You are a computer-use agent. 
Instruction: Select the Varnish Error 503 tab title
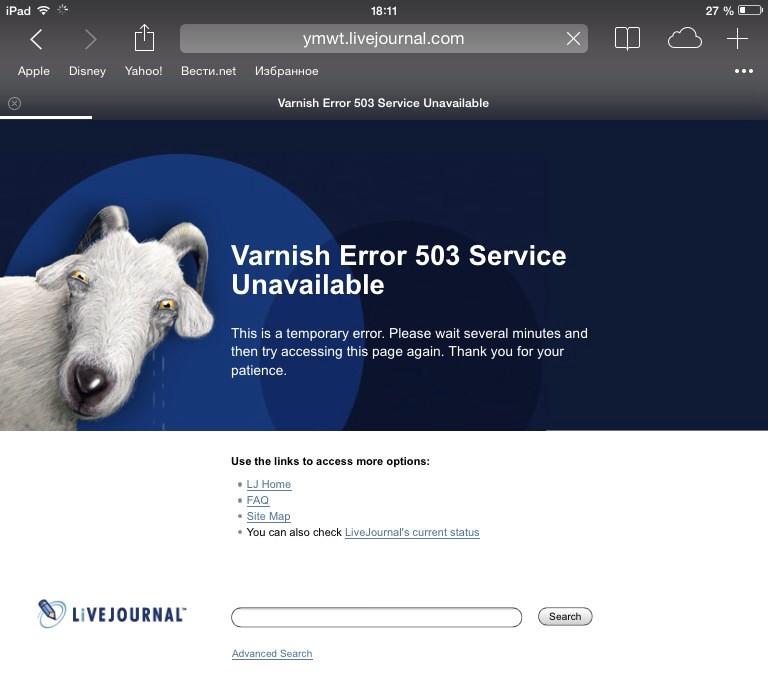click(383, 103)
